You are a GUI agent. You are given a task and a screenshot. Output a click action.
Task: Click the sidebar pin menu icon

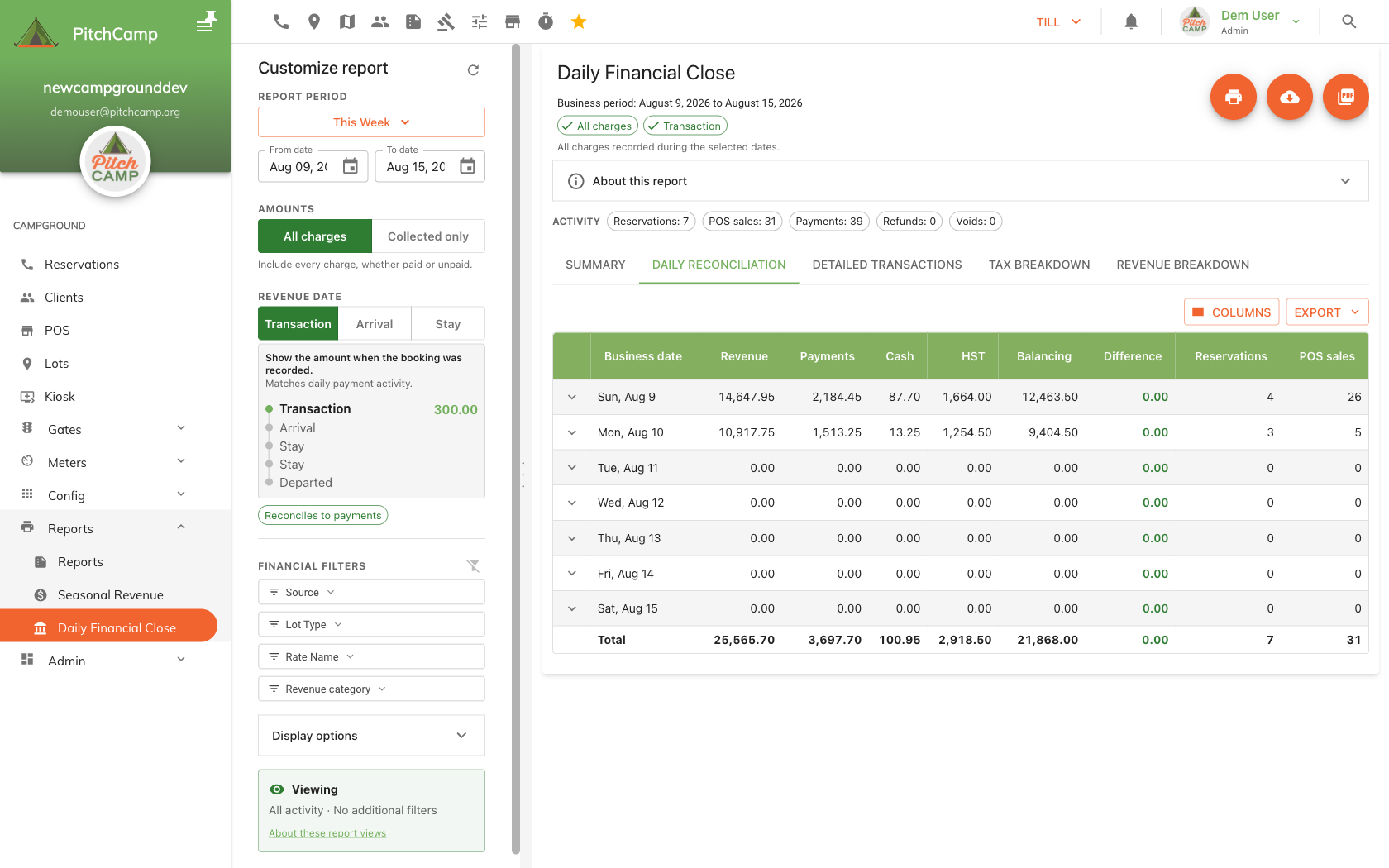point(206,21)
